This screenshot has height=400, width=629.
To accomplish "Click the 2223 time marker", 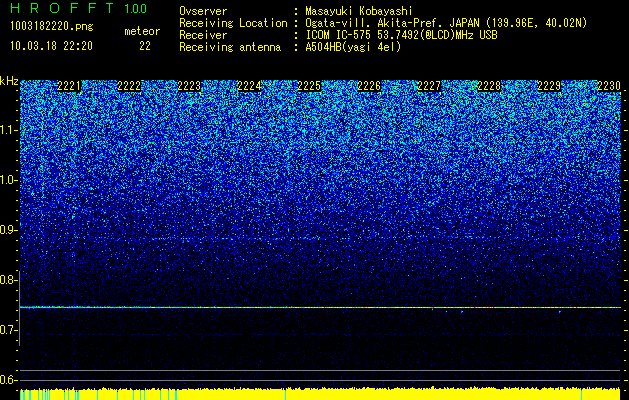I will pos(189,86).
